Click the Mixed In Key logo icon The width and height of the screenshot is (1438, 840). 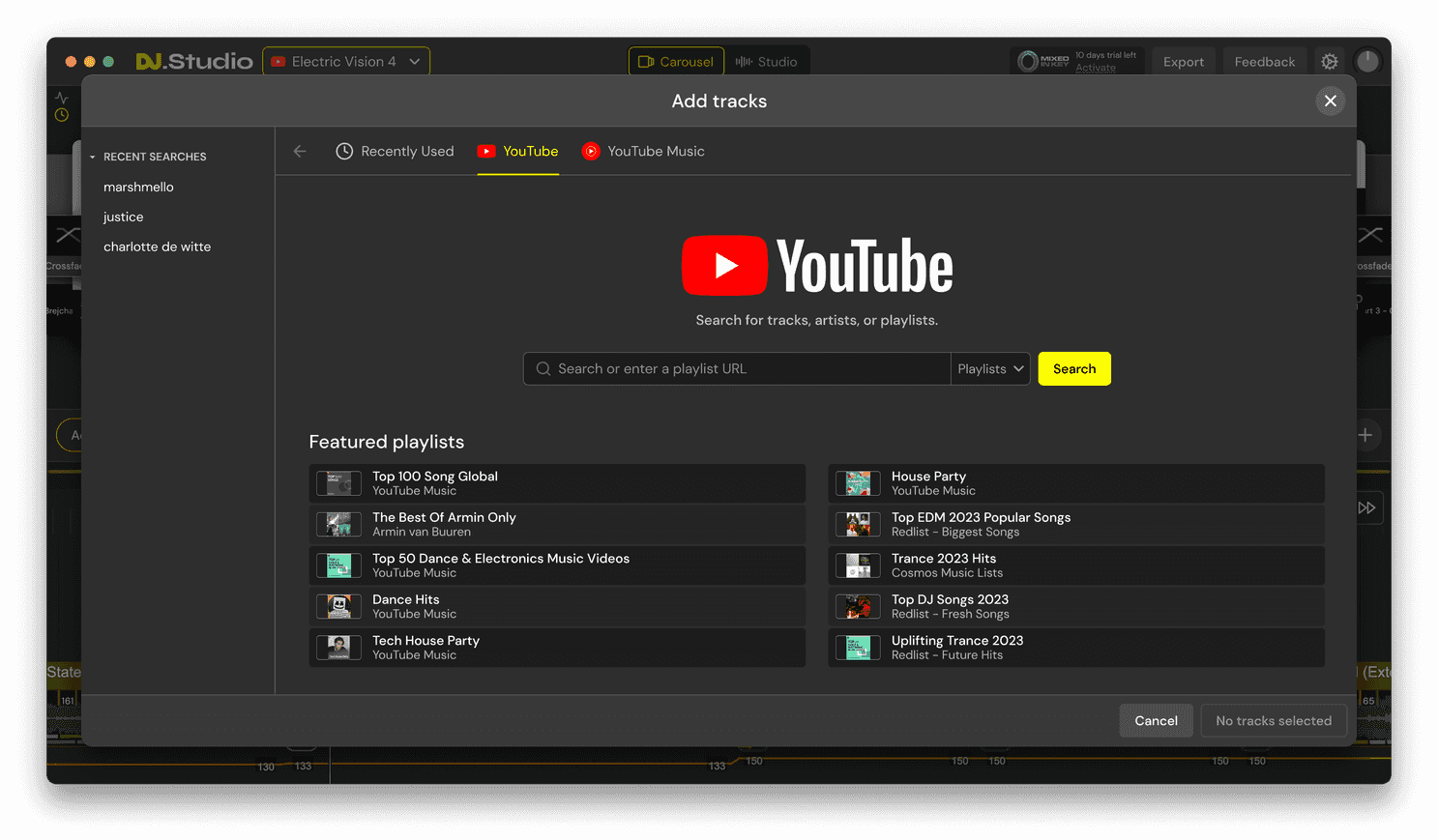pos(1028,61)
